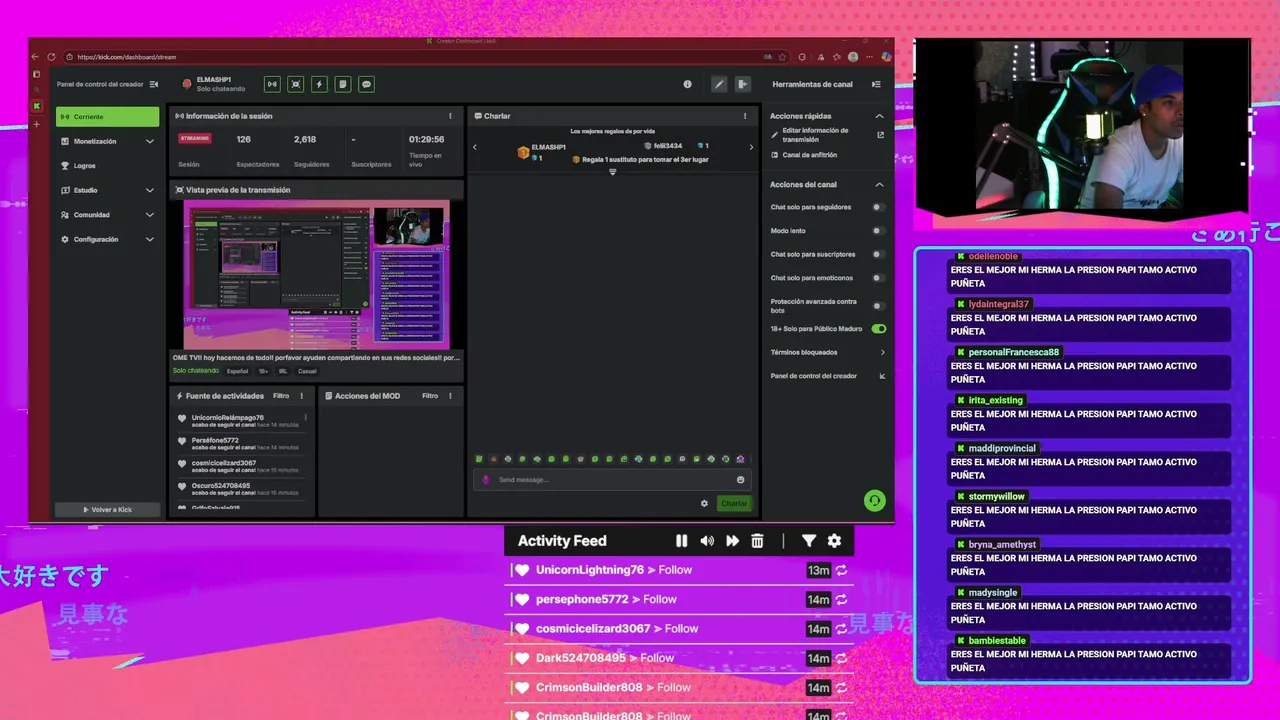Pause the Activity Feed
This screenshot has height=720, width=1280.
(x=682, y=541)
